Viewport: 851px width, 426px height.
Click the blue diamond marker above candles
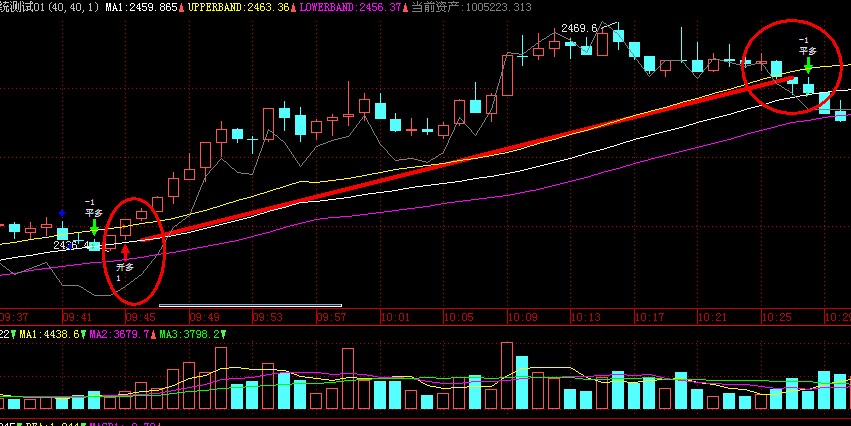point(62,213)
